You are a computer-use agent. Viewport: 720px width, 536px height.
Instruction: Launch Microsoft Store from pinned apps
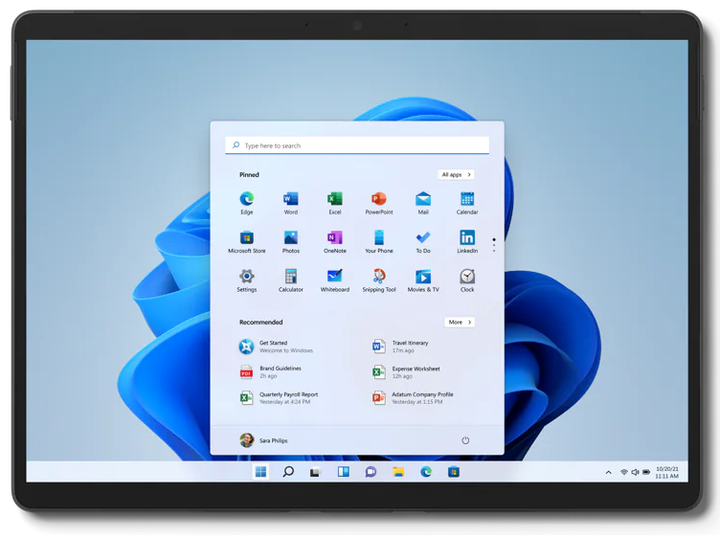click(x=247, y=242)
